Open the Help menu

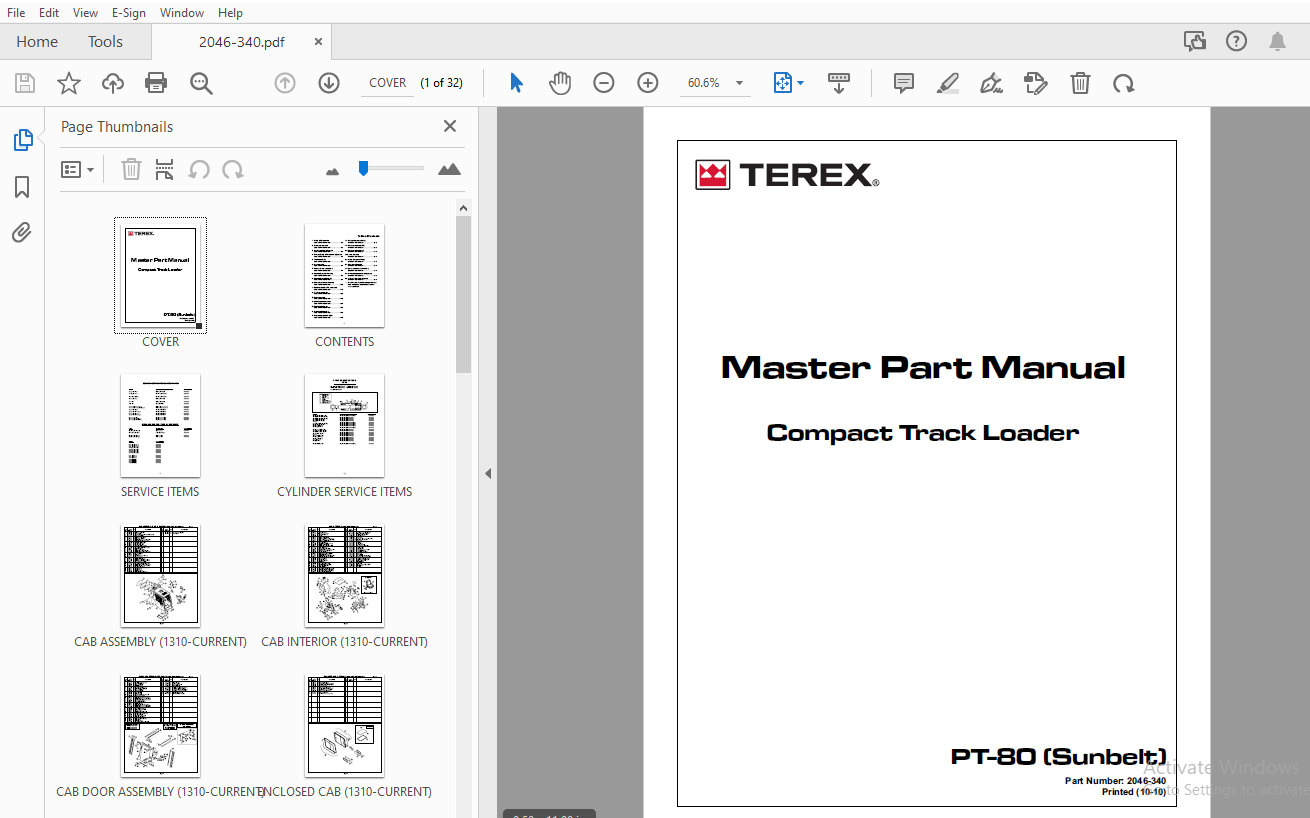(230, 13)
